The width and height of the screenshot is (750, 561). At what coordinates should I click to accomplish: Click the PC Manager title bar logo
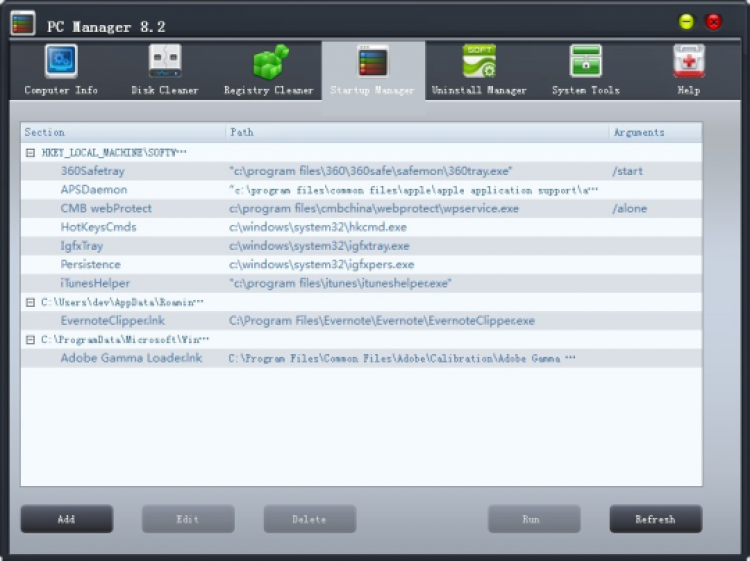(x=23, y=22)
